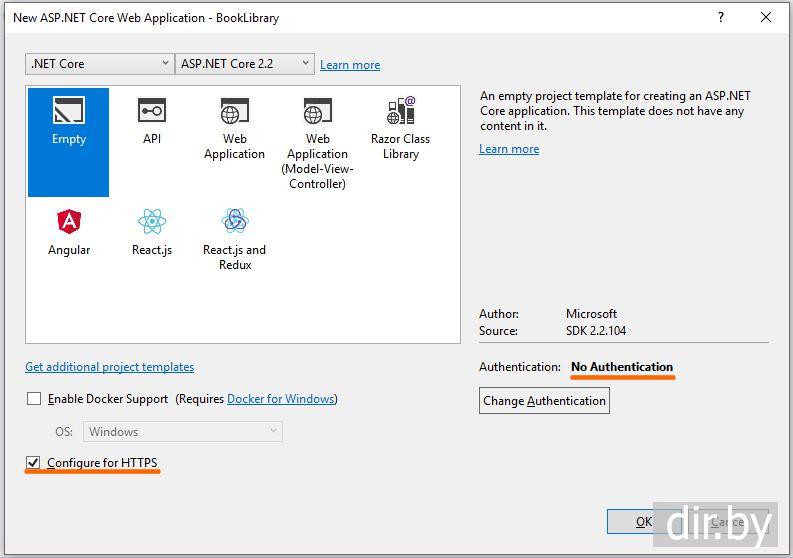This screenshot has height=558, width=793.
Task: Click the dialog help question mark
Action: tap(720, 17)
